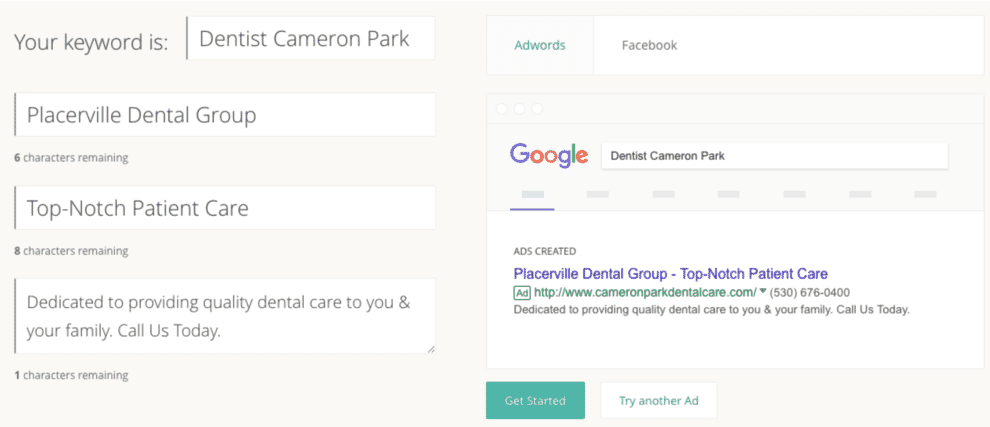Switch to the Adwords tab
Screen dimensions: 990x427
[540, 45]
